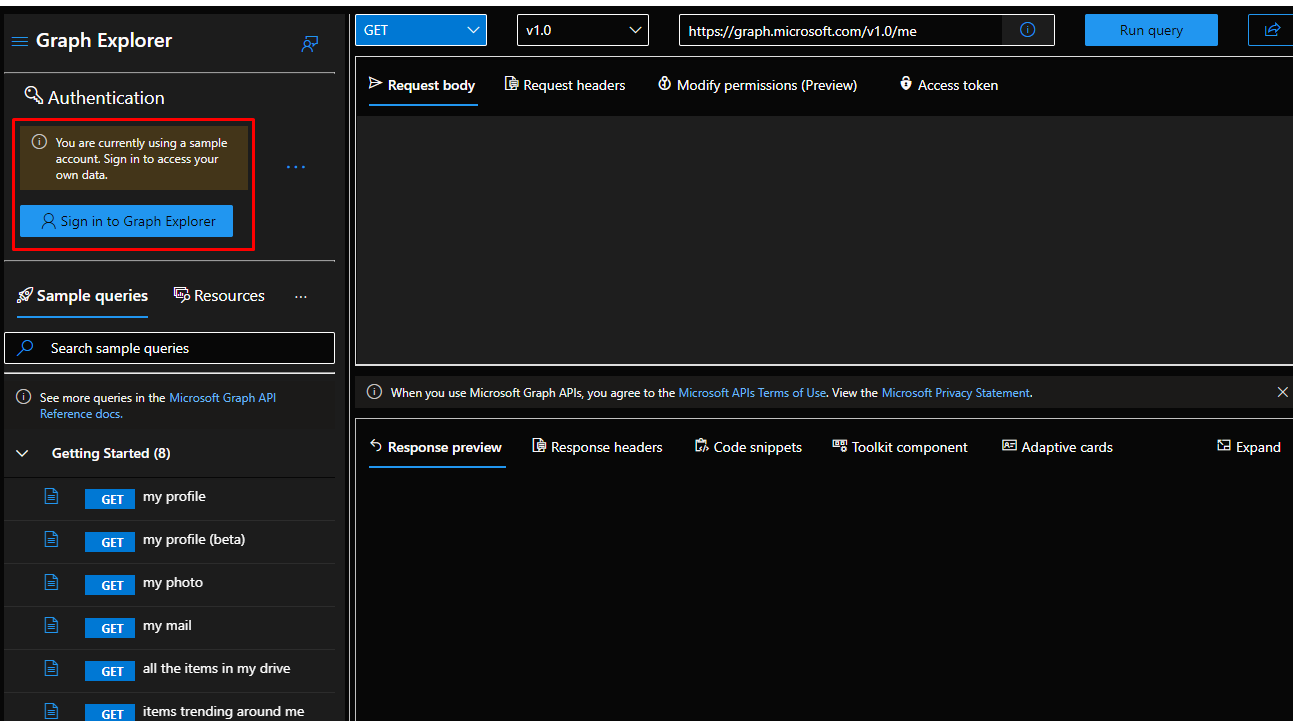Click the share query icon
The height and width of the screenshot is (721, 1293).
point(1271,30)
